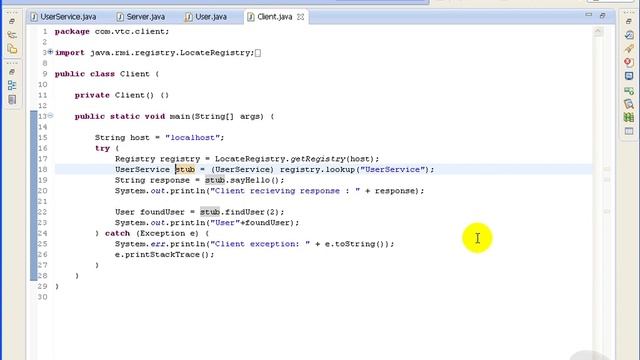640x360 pixels.
Task: Restore the right-side minimized view stack
Action: tap(629, 21)
